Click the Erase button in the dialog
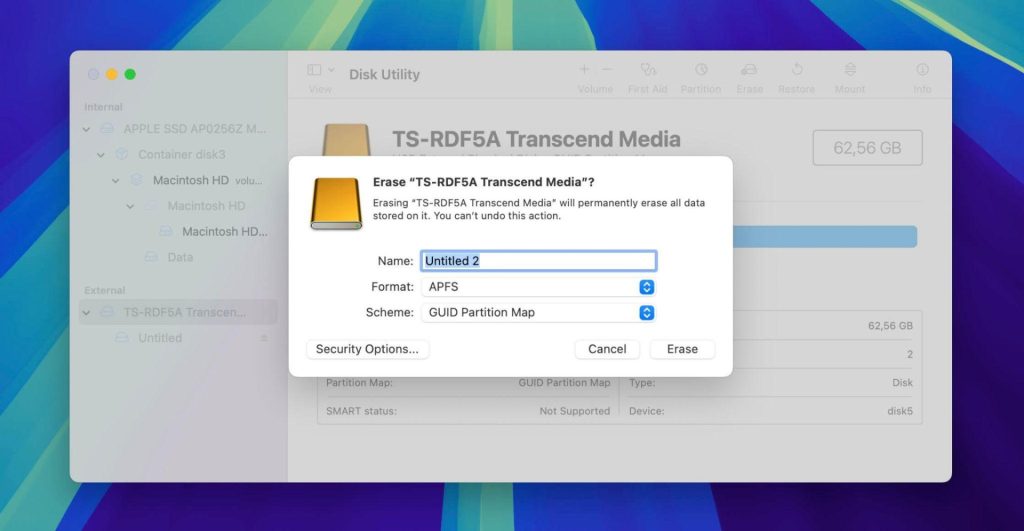The width and height of the screenshot is (1024, 531). [x=682, y=349]
